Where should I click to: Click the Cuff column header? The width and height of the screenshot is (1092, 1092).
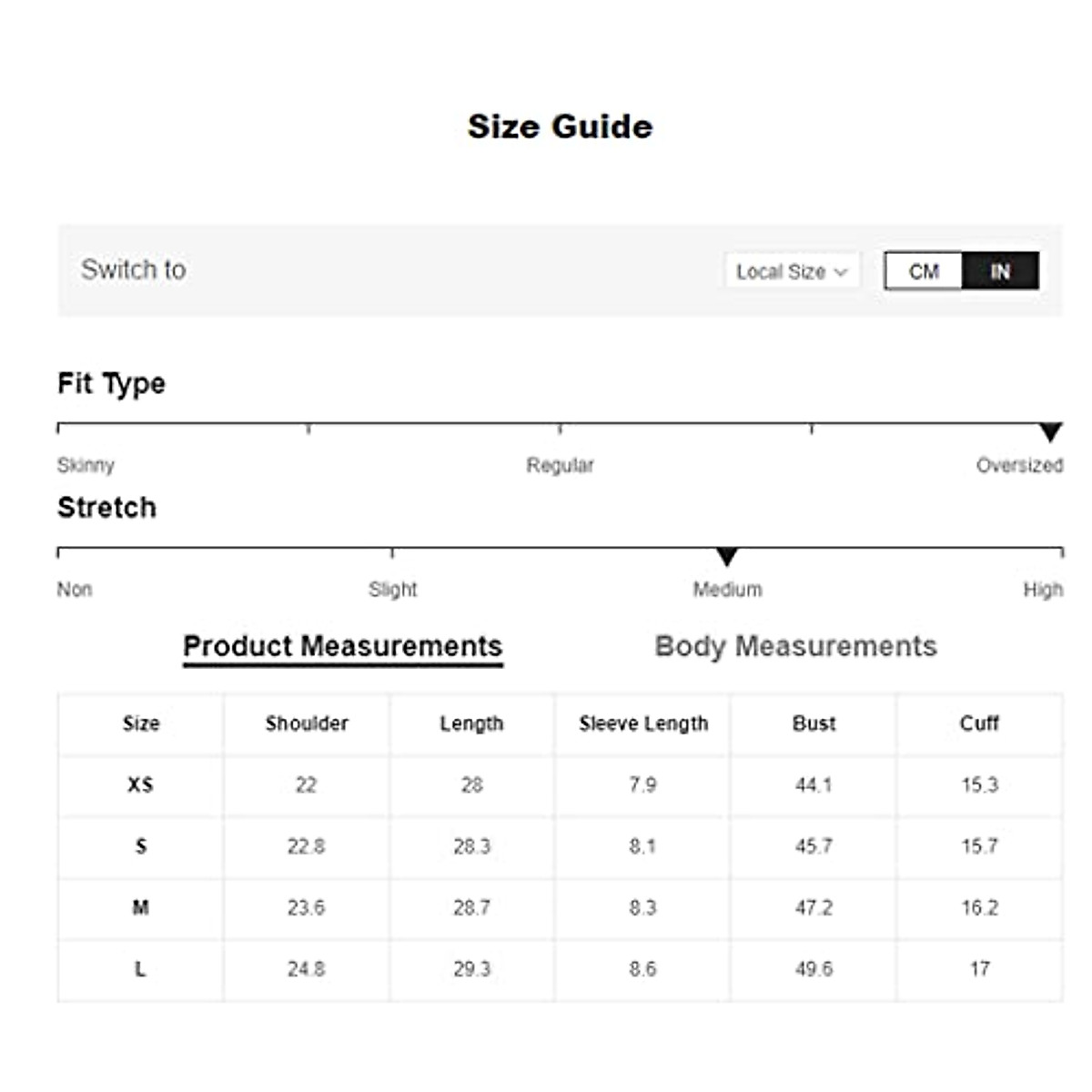pos(979,723)
